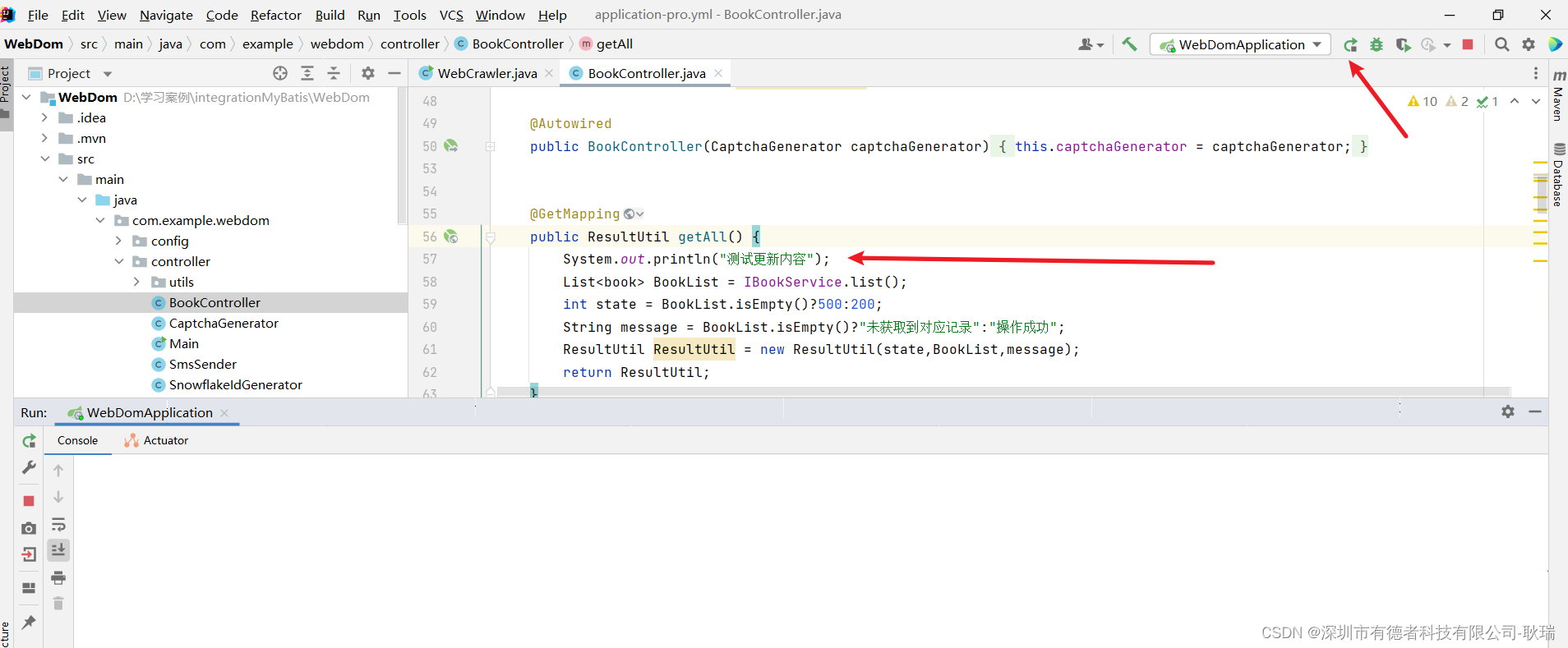Open Project panel options gear
This screenshot has width=1568, height=648.
coord(368,73)
